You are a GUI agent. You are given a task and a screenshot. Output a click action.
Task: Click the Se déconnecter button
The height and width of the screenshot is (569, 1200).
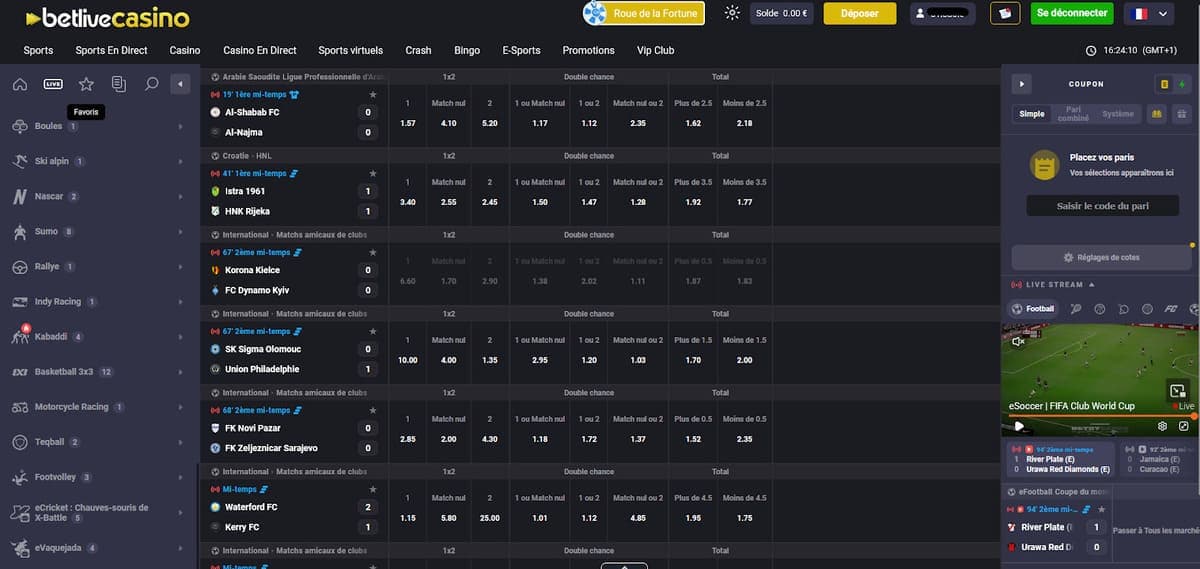[1071, 13]
